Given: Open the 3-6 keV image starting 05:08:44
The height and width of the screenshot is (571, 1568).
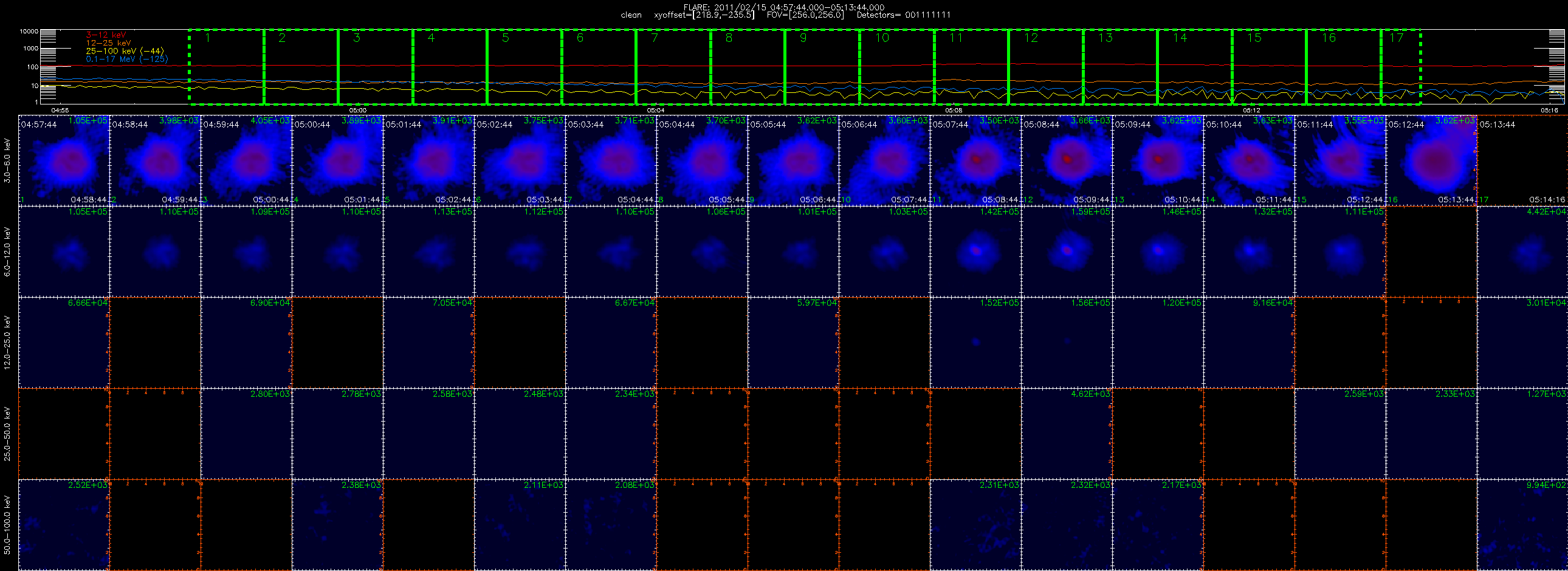Looking at the screenshot, I should pos(1067,160).
